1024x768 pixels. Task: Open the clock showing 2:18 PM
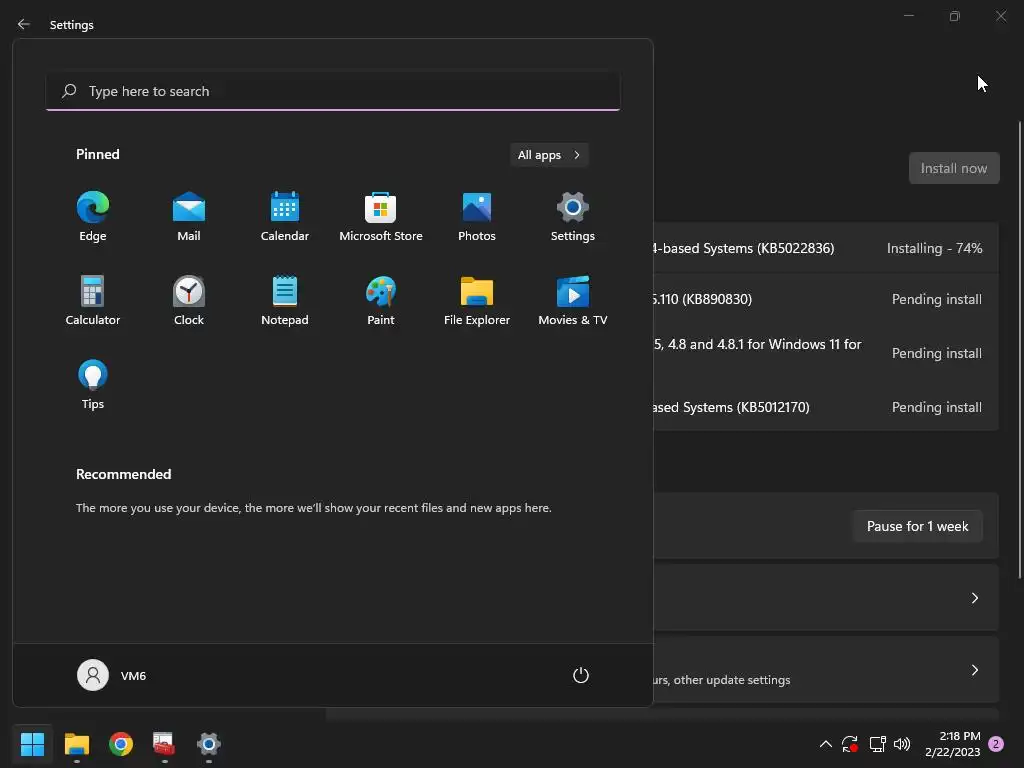point(952,743)
